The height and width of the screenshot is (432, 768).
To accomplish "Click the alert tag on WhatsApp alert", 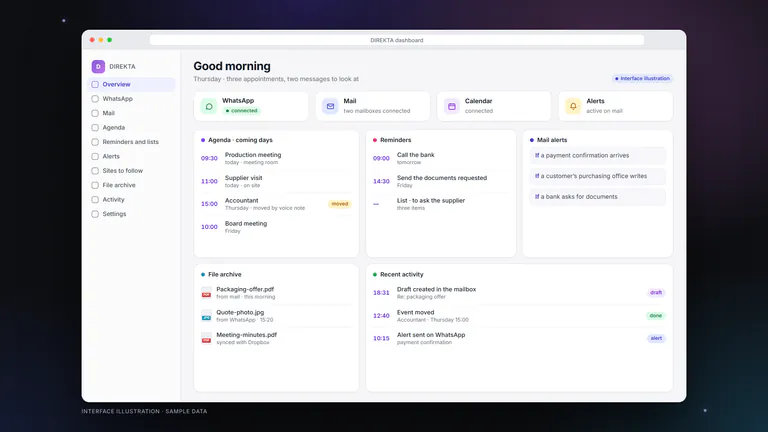I will (x=656, y=338).
